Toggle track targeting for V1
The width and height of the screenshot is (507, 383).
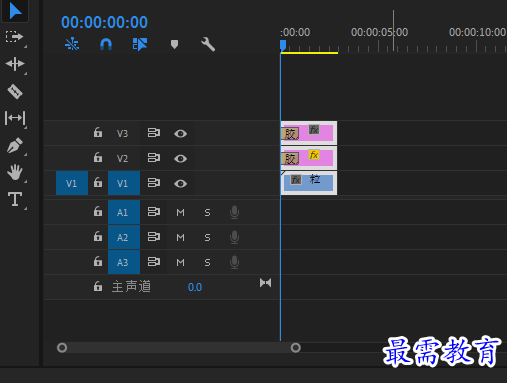point(124,183)
